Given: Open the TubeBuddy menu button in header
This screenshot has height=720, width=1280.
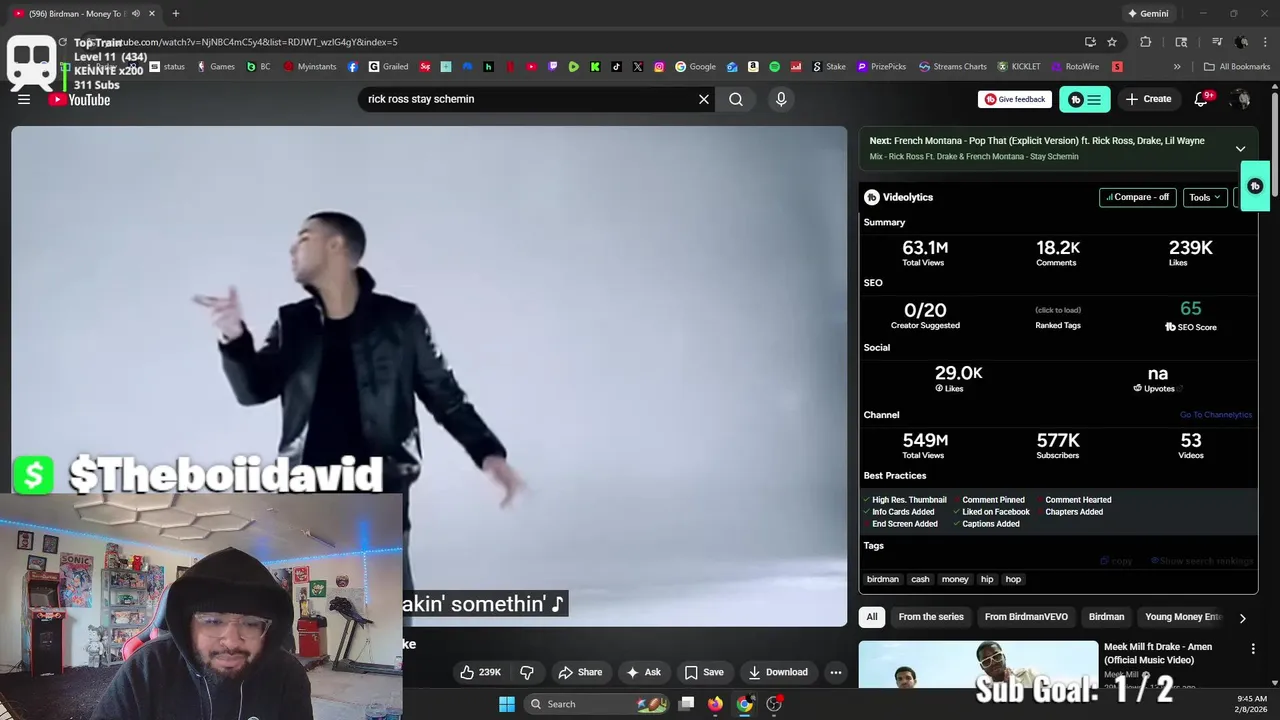Looking at the screenshot, I should point(1085,99).
